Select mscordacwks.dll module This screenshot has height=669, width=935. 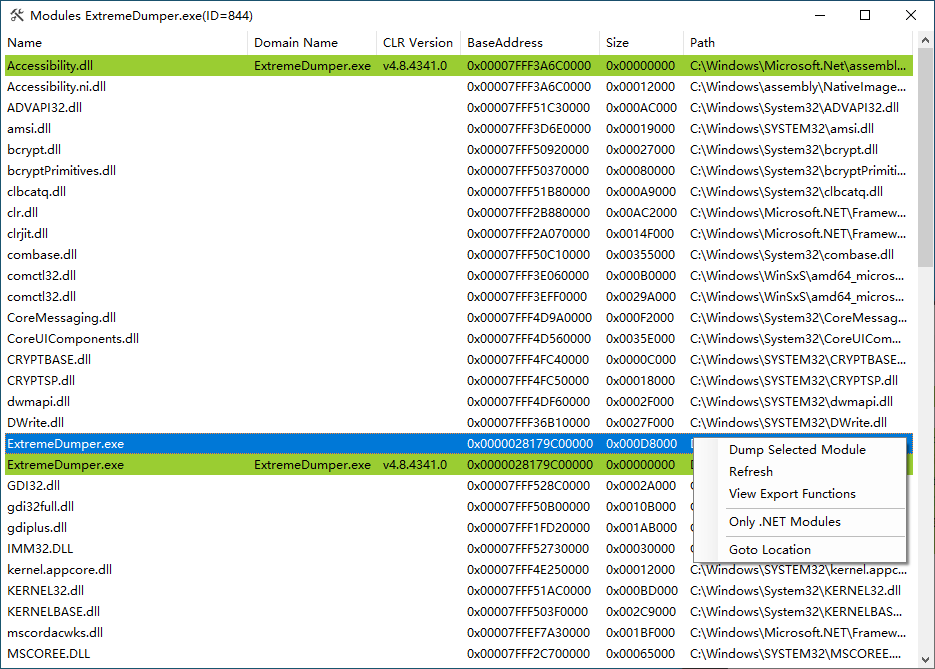point(459,633)
